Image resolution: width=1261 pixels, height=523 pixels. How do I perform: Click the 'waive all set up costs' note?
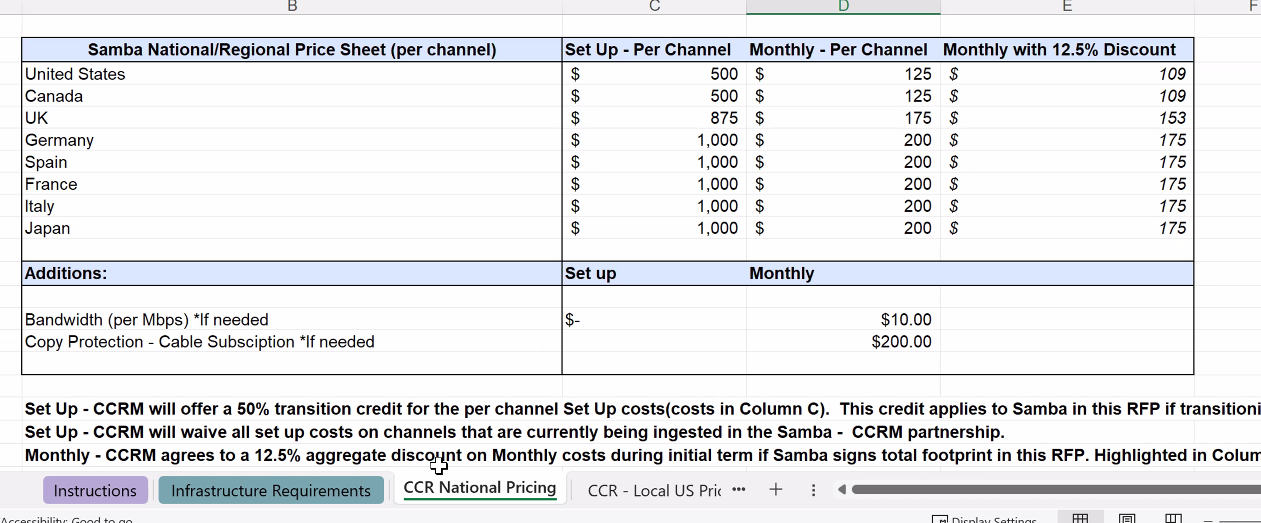[514, 432]
